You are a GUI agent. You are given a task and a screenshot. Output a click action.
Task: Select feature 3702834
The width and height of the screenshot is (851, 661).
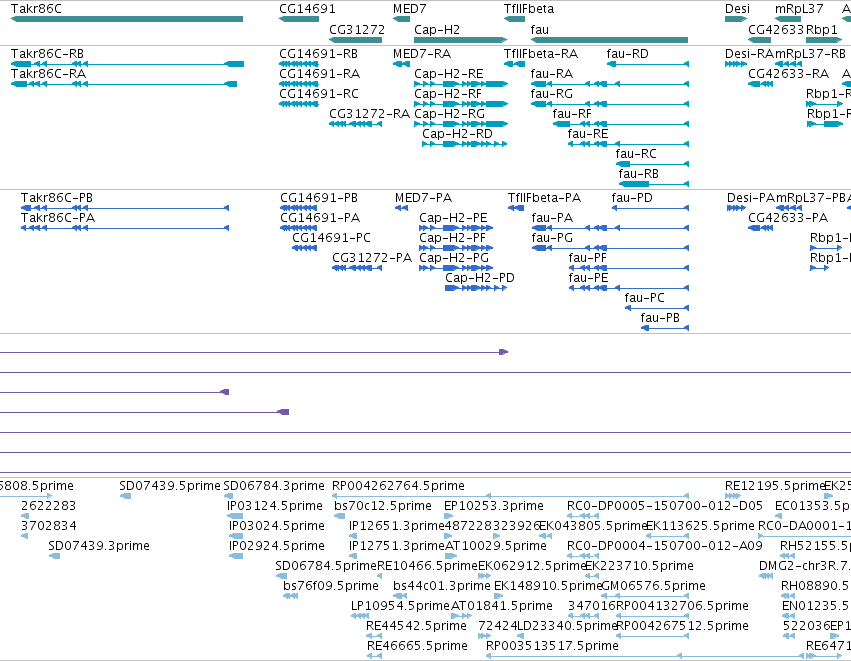coord(48,526)
